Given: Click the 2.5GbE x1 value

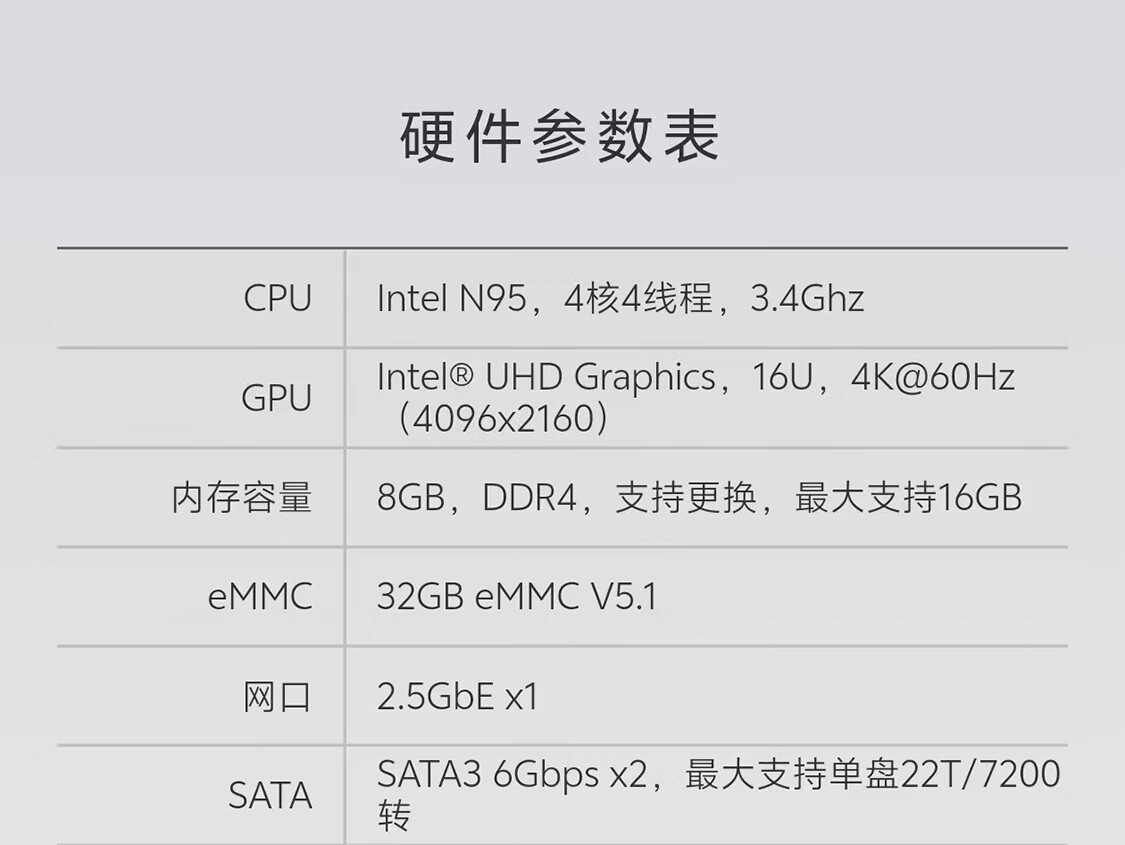Looking at the screenshot, I should 457,696.
